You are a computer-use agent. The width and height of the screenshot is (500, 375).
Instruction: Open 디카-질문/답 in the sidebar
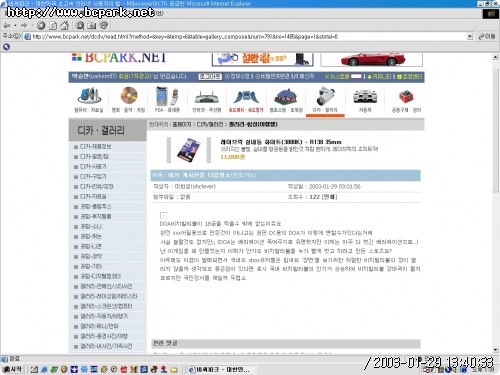pyautogui.click(x=94, y=157)
